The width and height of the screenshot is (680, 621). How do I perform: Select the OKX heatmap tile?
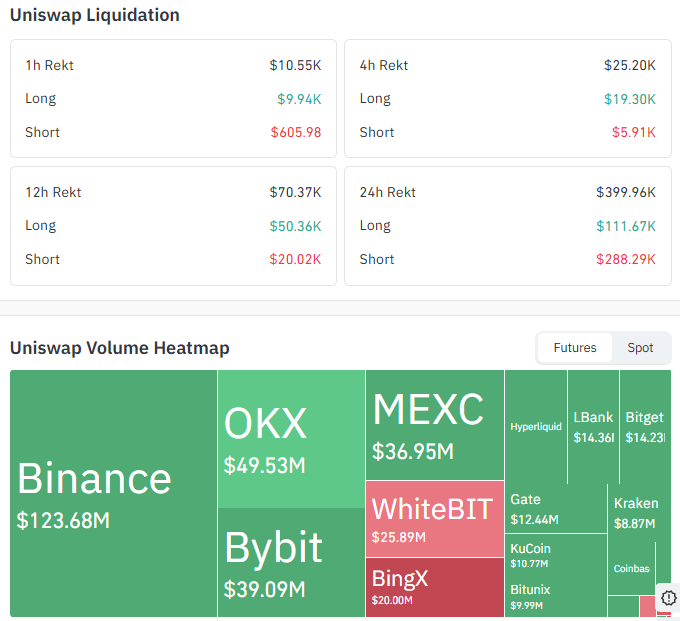pos(291,439)
